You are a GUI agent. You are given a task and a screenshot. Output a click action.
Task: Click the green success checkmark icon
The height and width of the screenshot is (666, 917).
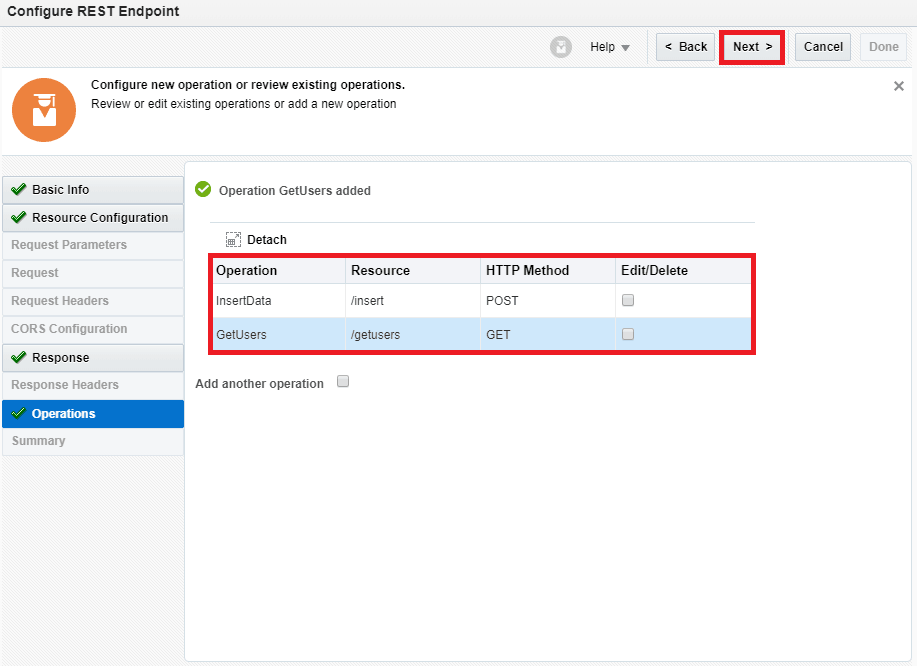(x=203, y=190)
